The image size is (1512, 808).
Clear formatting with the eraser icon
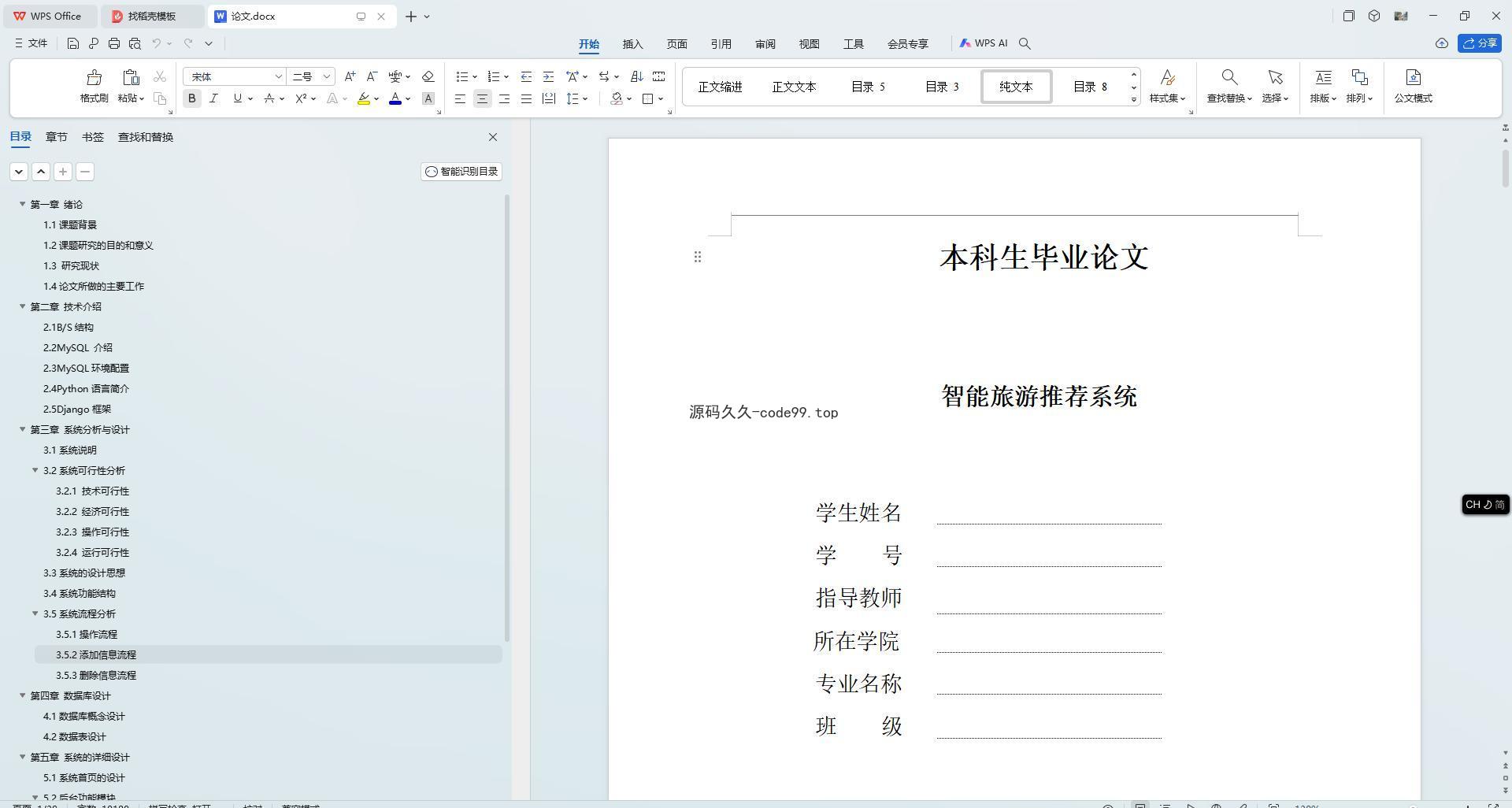pyautogui.click(x=428, y=76)
